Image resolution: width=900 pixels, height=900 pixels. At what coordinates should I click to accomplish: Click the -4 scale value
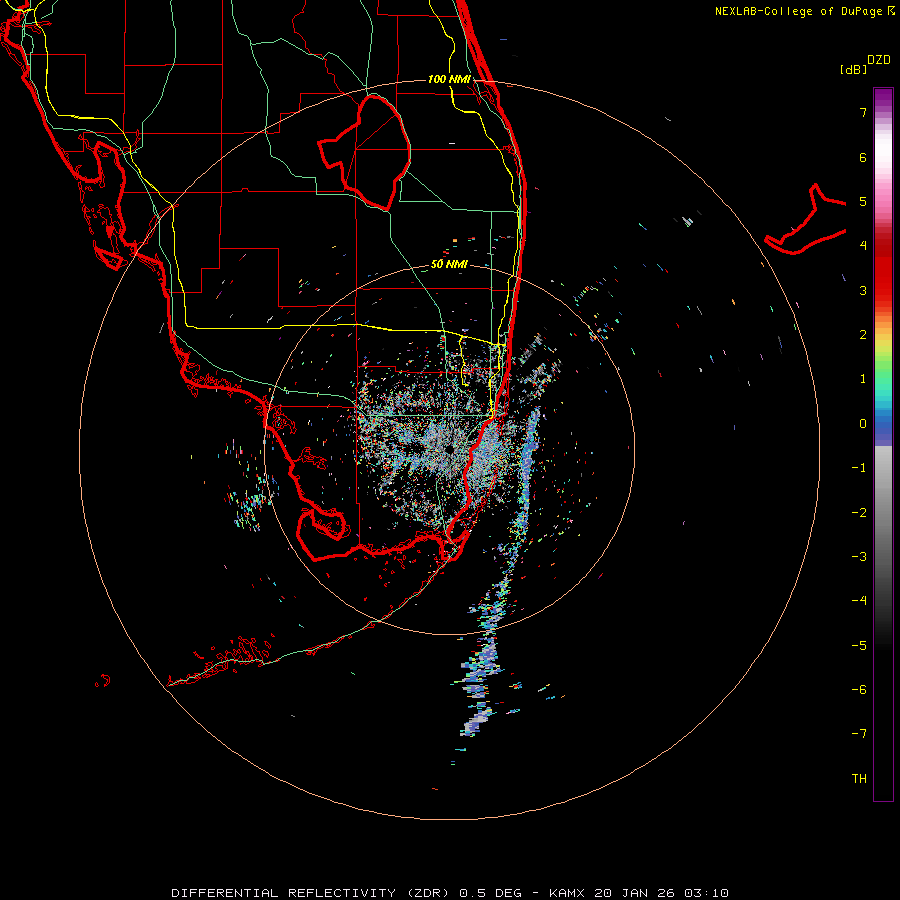click(859, 601)
